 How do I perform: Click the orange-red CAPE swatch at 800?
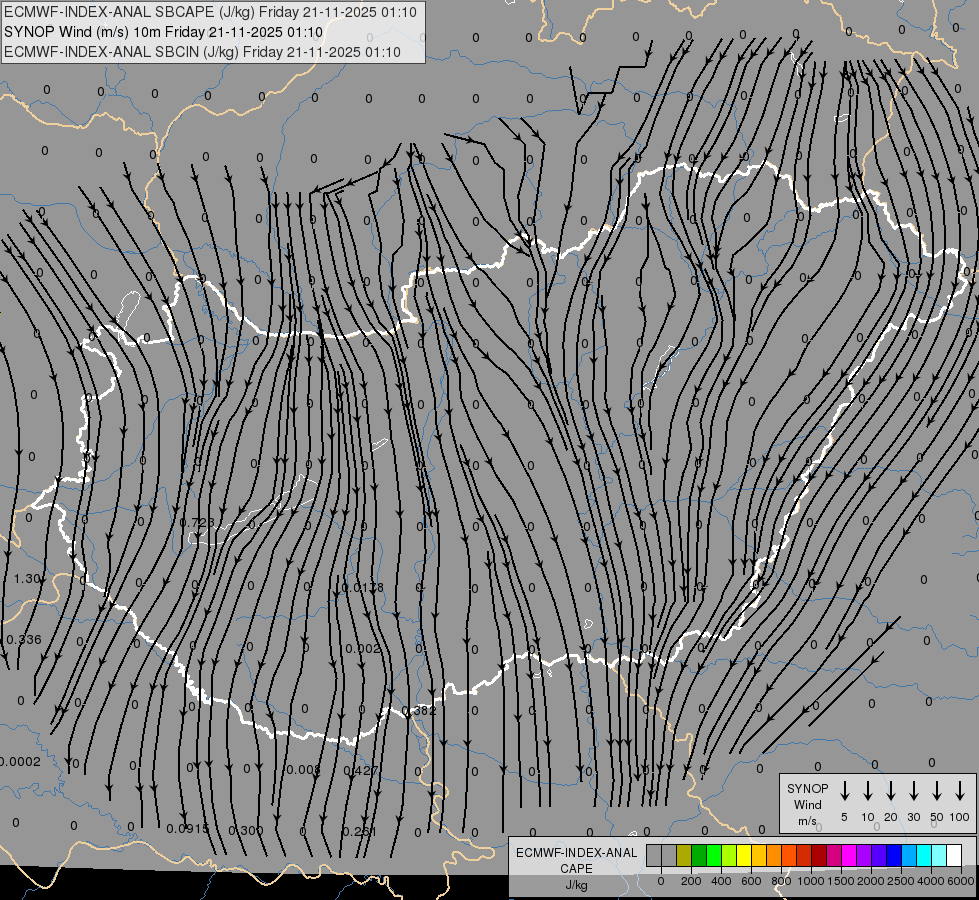point(789,855)
